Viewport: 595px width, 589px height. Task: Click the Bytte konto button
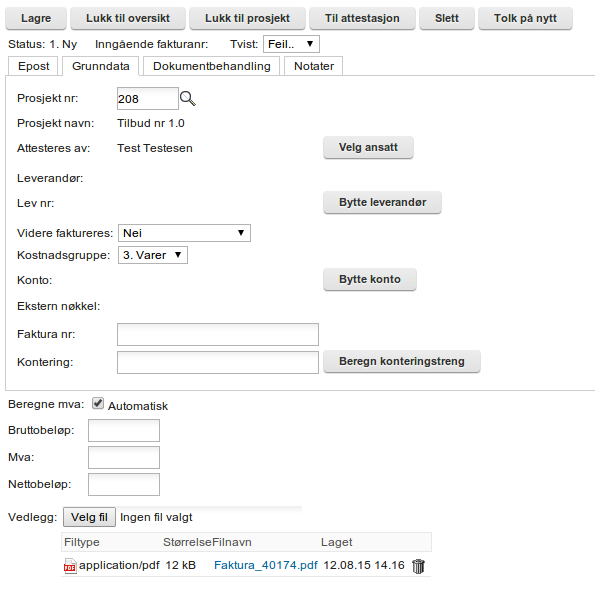pyautogui.click(x=370, y=279)
